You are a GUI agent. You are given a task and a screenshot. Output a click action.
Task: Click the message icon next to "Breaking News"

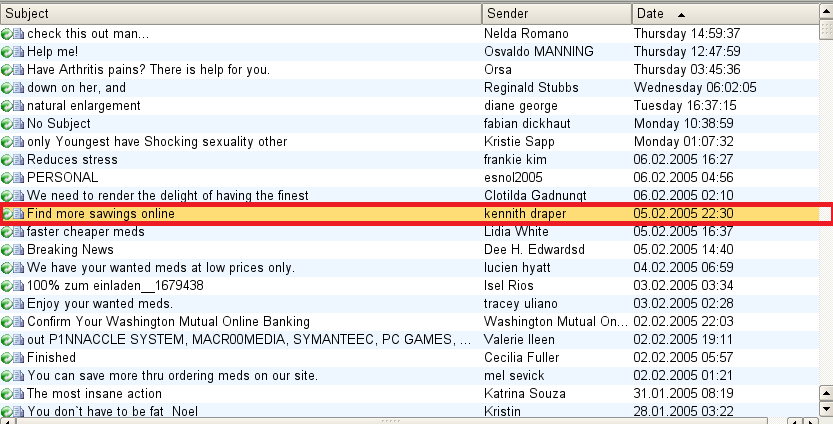(x=19, y=250)
